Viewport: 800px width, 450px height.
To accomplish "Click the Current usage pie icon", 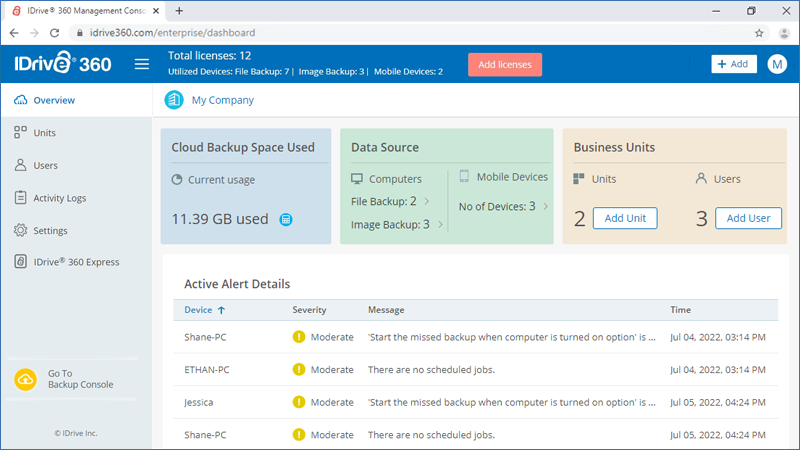I will (177, 180).
